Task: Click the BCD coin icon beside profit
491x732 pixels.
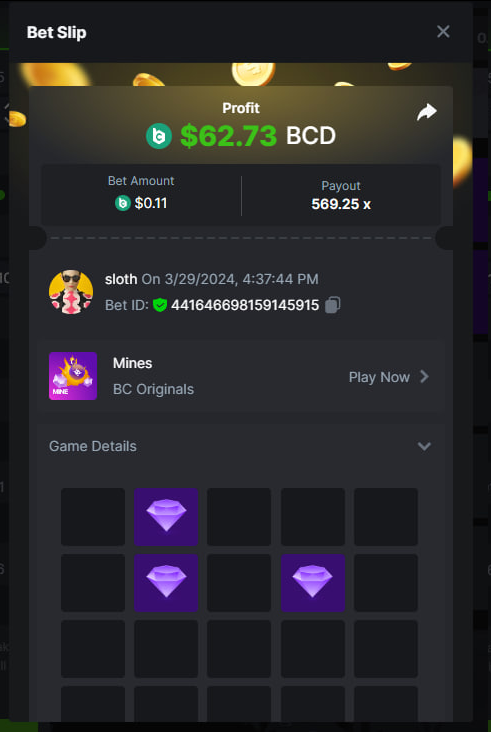Action: [x=159, y=136]
